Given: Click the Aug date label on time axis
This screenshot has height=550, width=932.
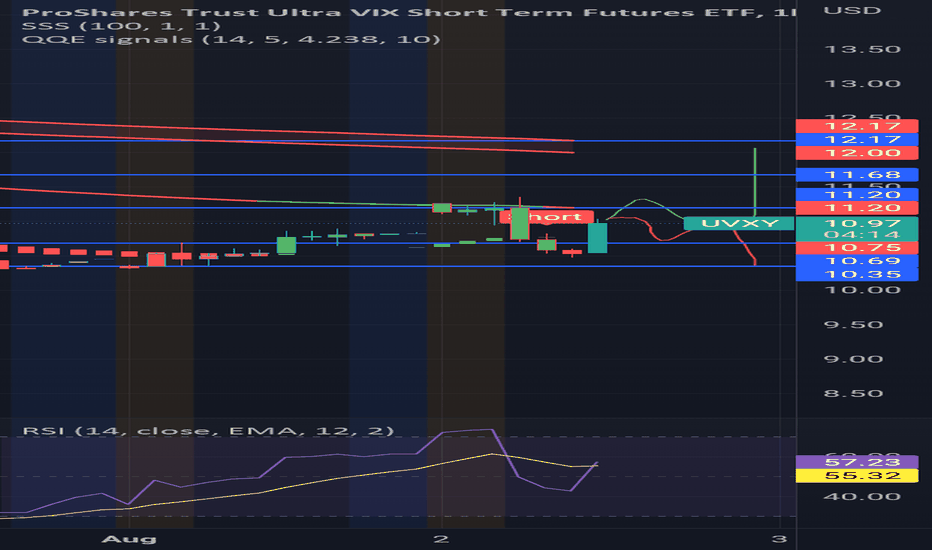Looking at the screenshot, I should (x=129, y=539).
